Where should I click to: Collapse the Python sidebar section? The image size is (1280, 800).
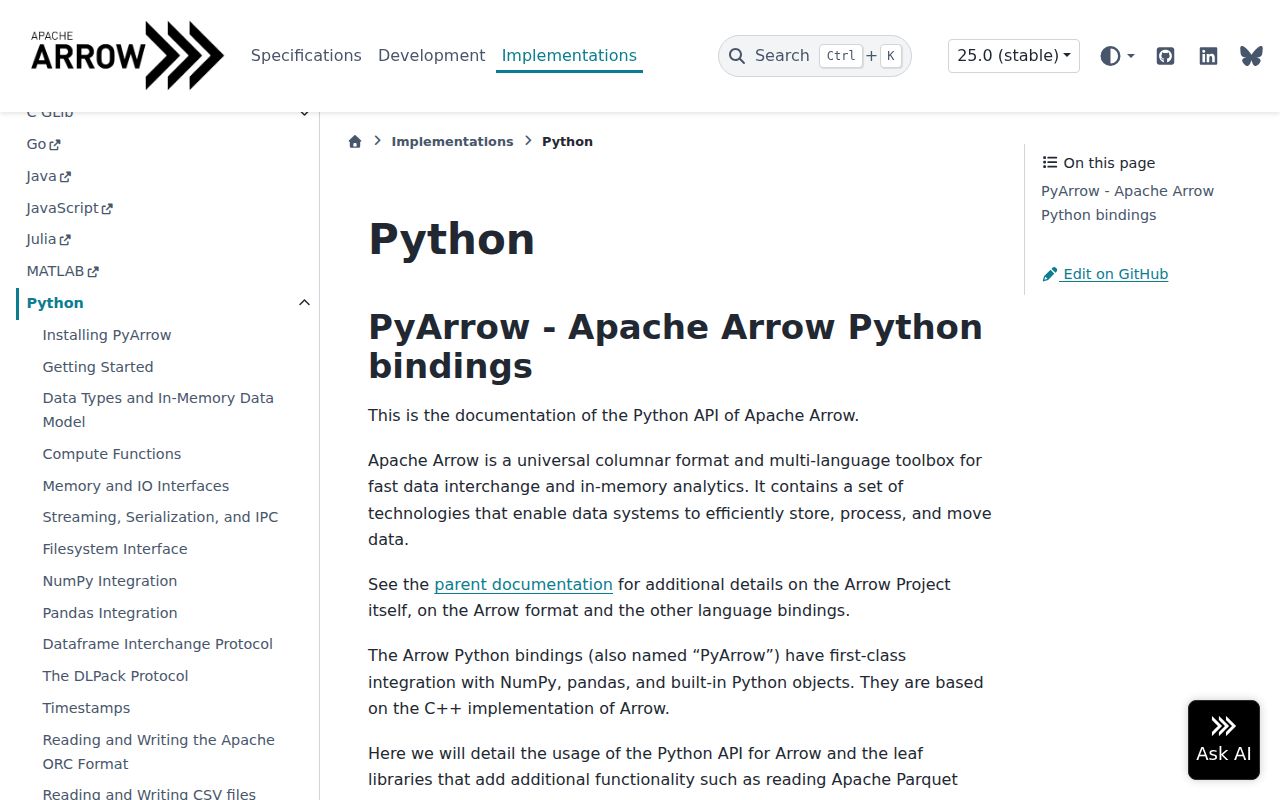click(305, 303)
